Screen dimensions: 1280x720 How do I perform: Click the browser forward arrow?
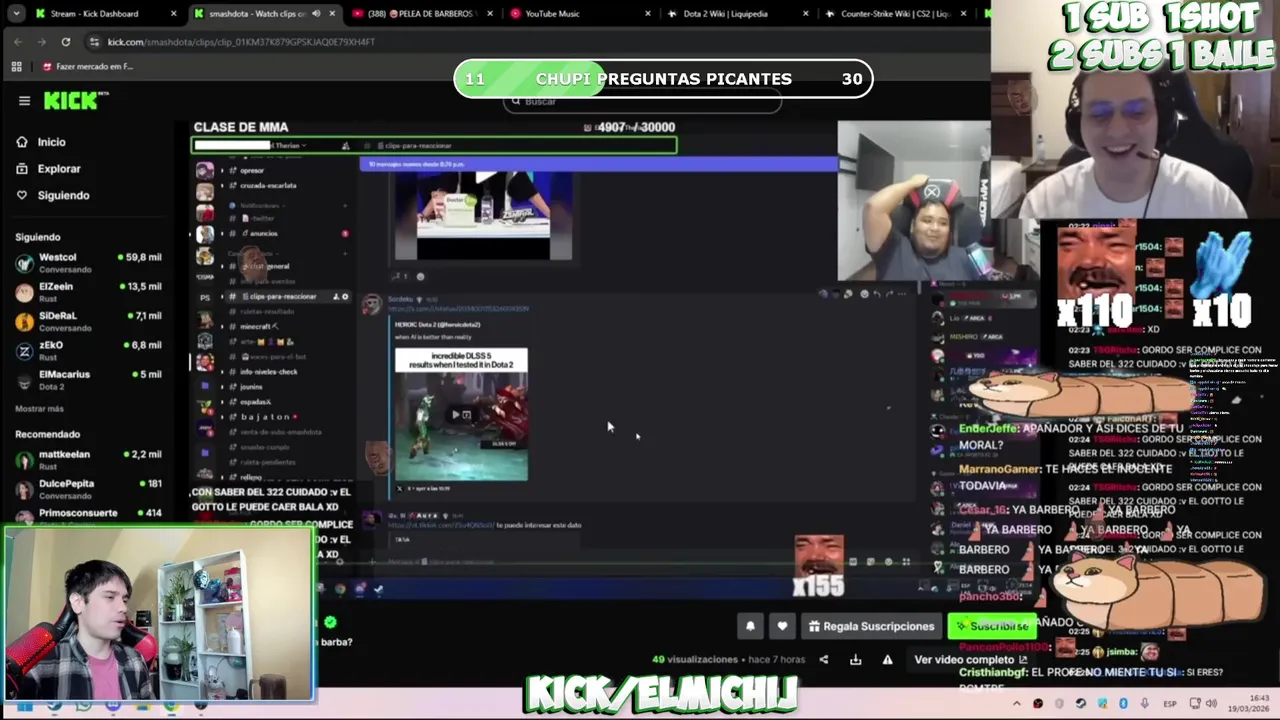pyautogui.click(x=42, y=42)
